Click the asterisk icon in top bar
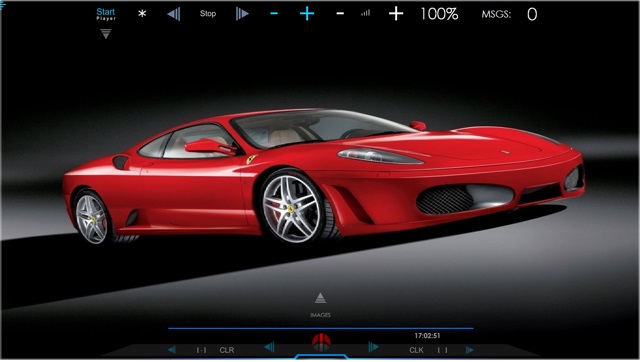The width and height of the screenshot is (640, 362). tap(142, 14)
